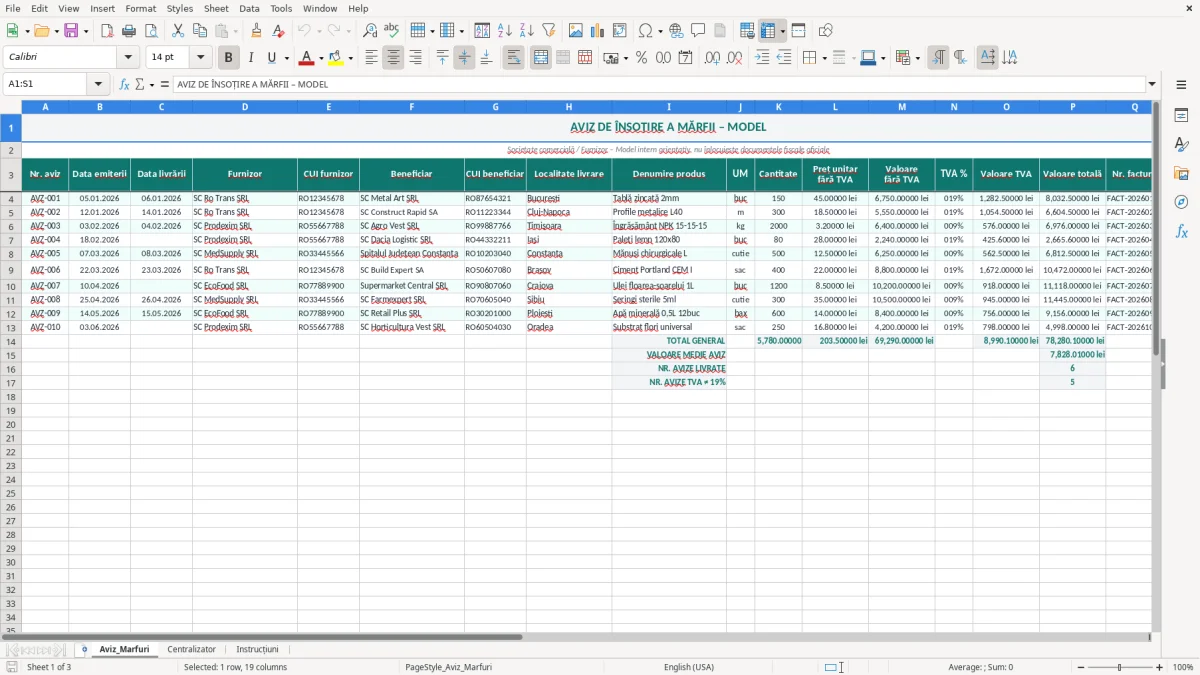The height and width of the screenshot is (675, 1200).
Task: Insert a chart
Action: tap(598, 31)
